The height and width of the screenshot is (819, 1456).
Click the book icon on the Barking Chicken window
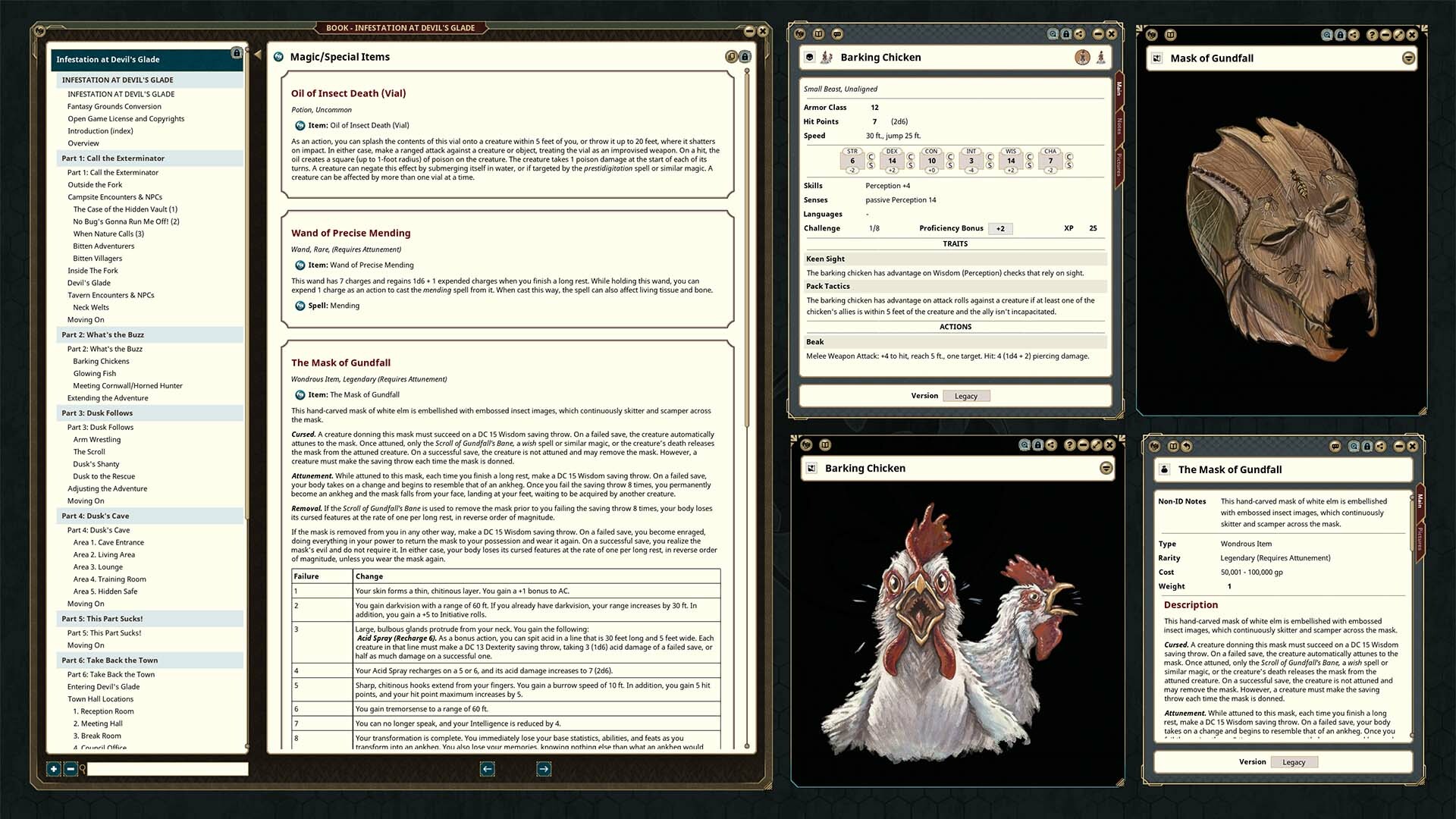818,35
